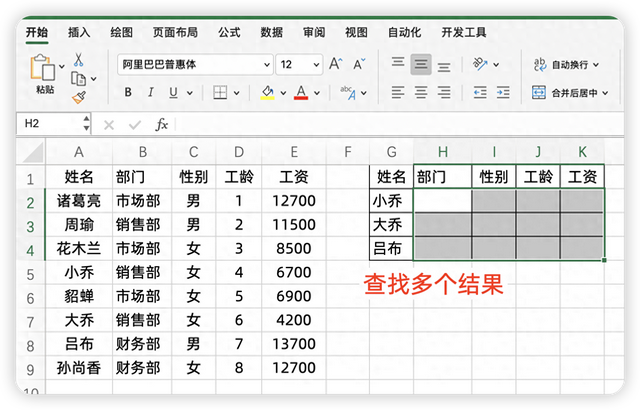Click the selection fill handle
The image size is (640, 410).
(604, 260)
